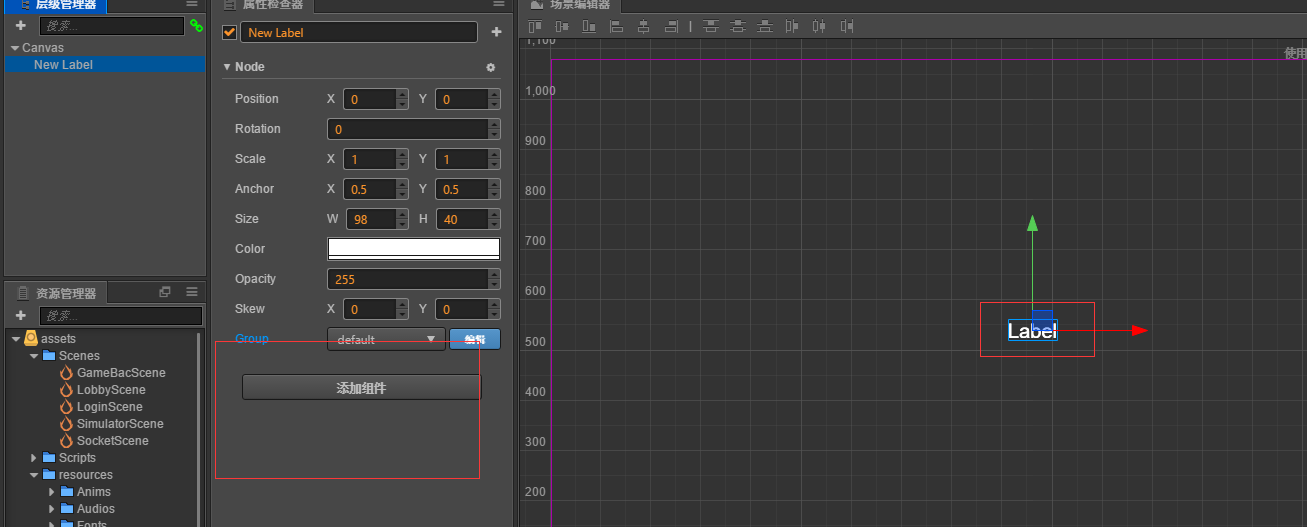
Task: Click the green Y-axis gizmo arrow in the scene
Action: (1032, 223)
